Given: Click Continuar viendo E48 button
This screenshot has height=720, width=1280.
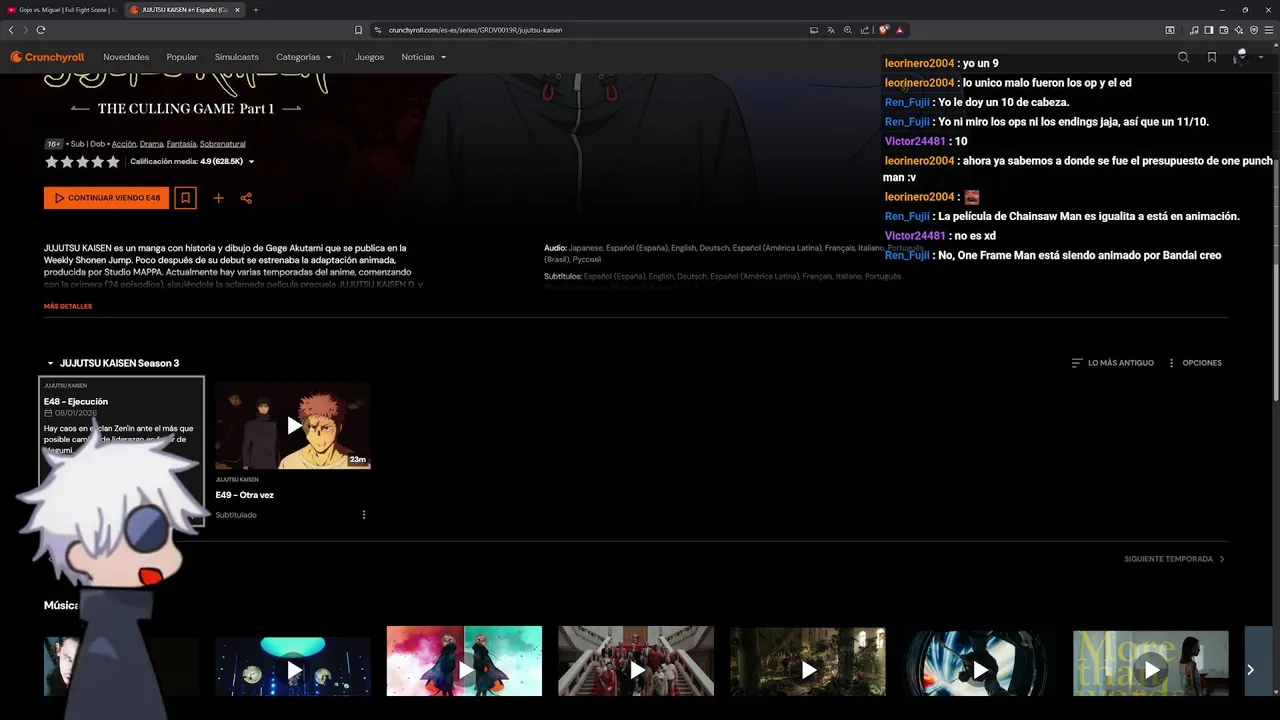Looking at the screenshot, I should [106, 198].
